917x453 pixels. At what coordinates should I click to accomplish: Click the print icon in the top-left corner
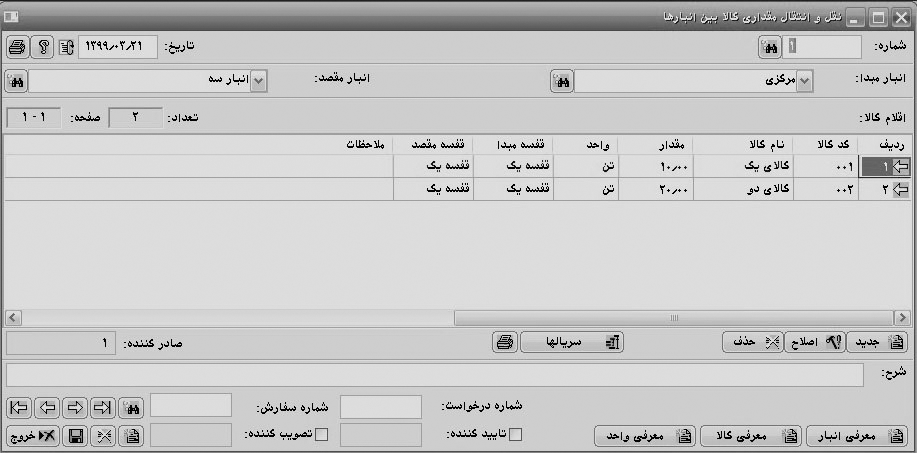pyautogui.click(x=18, y=47)
